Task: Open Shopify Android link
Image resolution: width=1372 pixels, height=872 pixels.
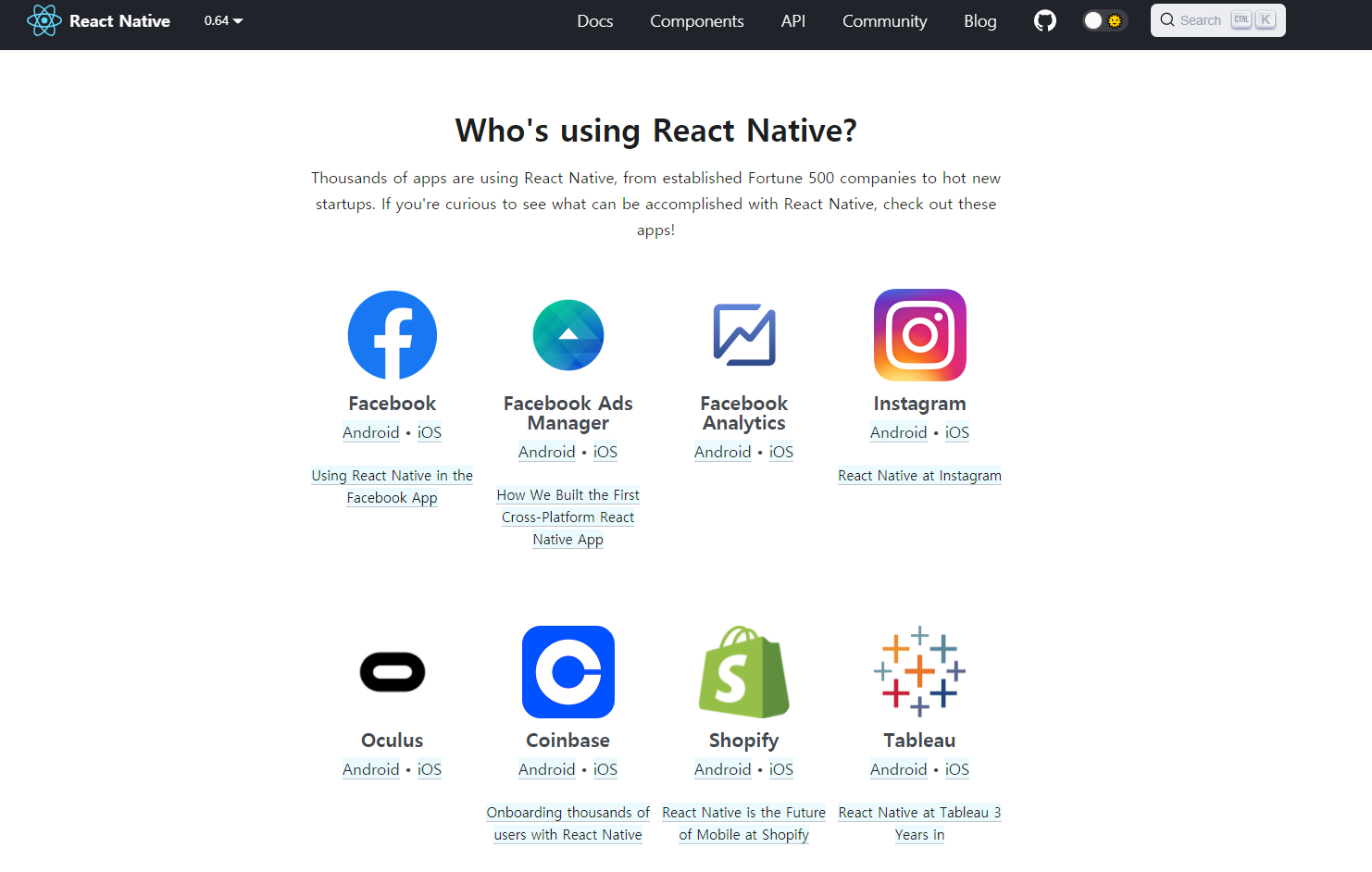Action: pos(723,769)
